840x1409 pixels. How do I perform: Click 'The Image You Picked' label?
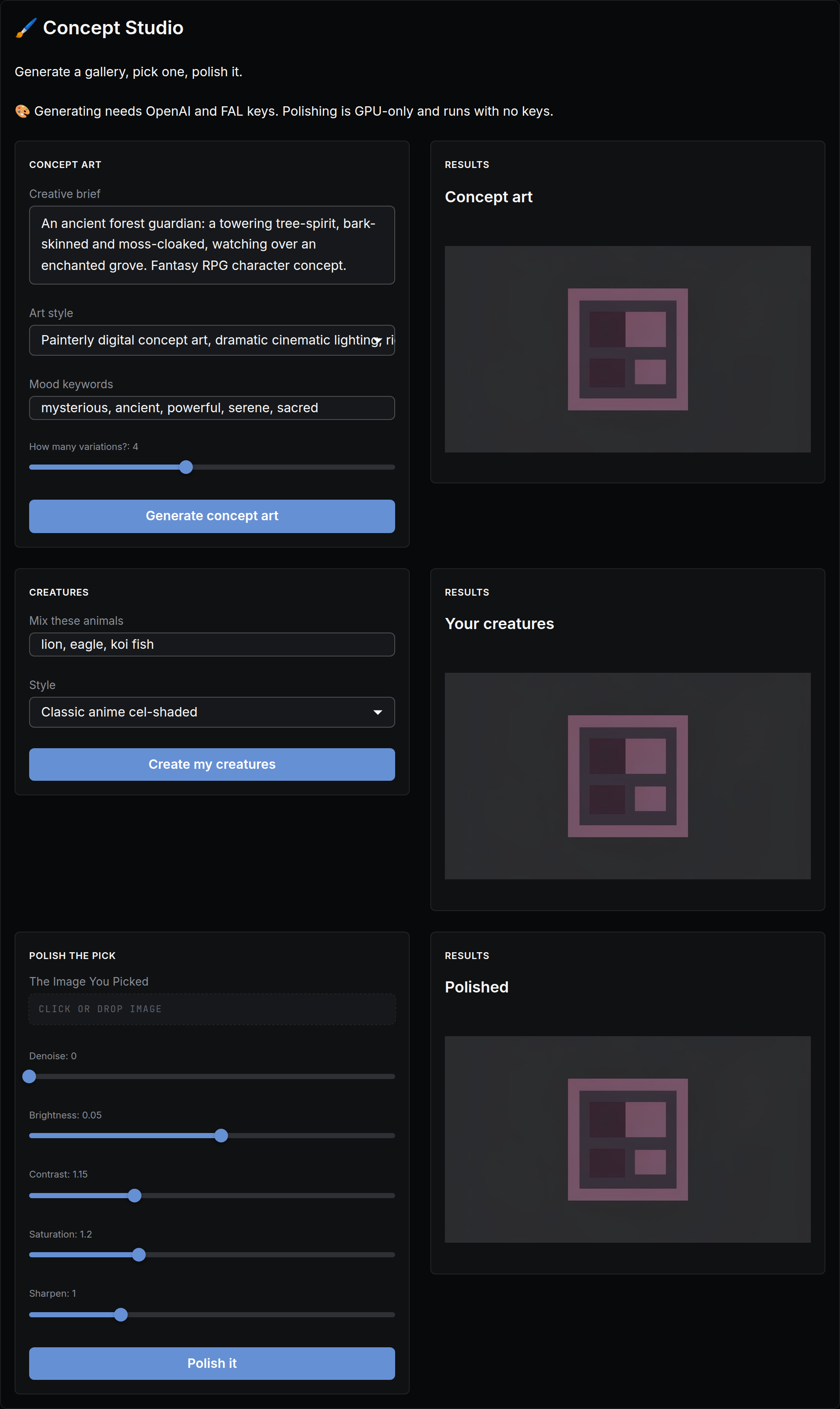(89, 982)
